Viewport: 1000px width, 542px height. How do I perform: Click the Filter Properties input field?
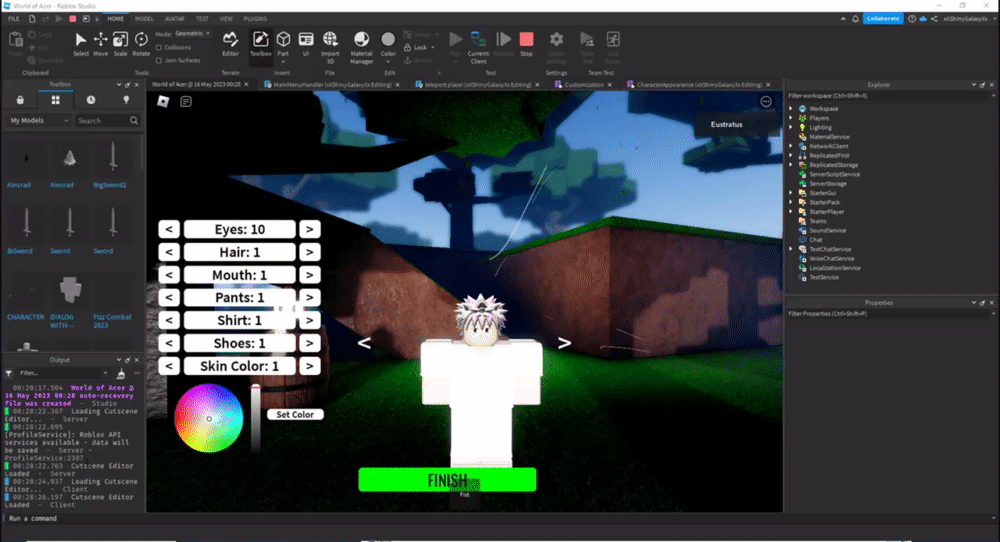pos(890,314)
